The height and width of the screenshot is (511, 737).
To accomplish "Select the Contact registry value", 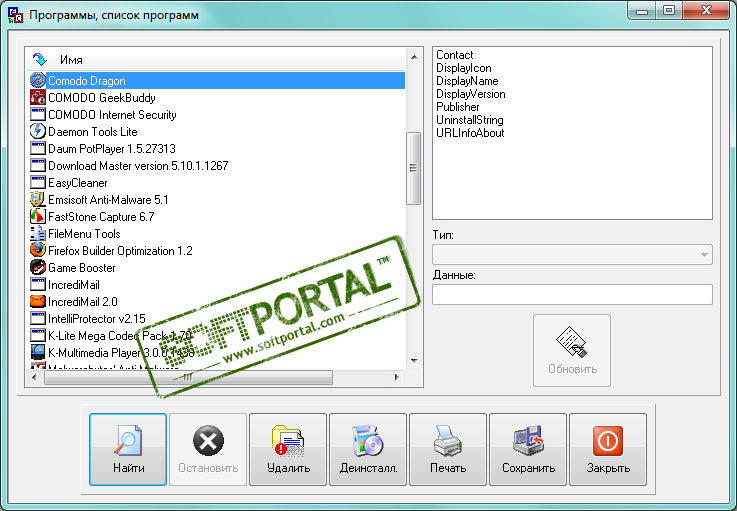I will coord(454,55).
